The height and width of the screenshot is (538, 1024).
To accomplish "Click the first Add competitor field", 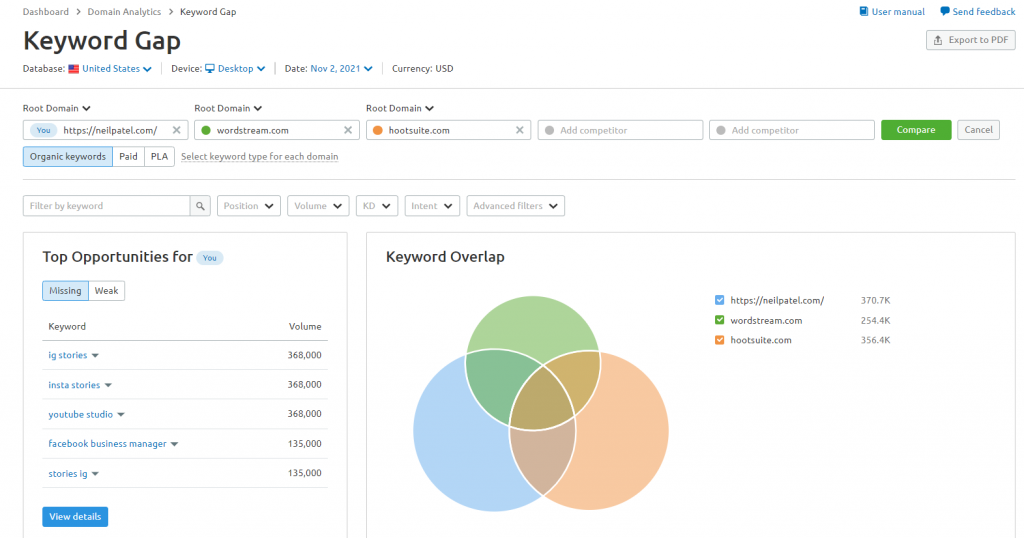I will click(620, 130).
